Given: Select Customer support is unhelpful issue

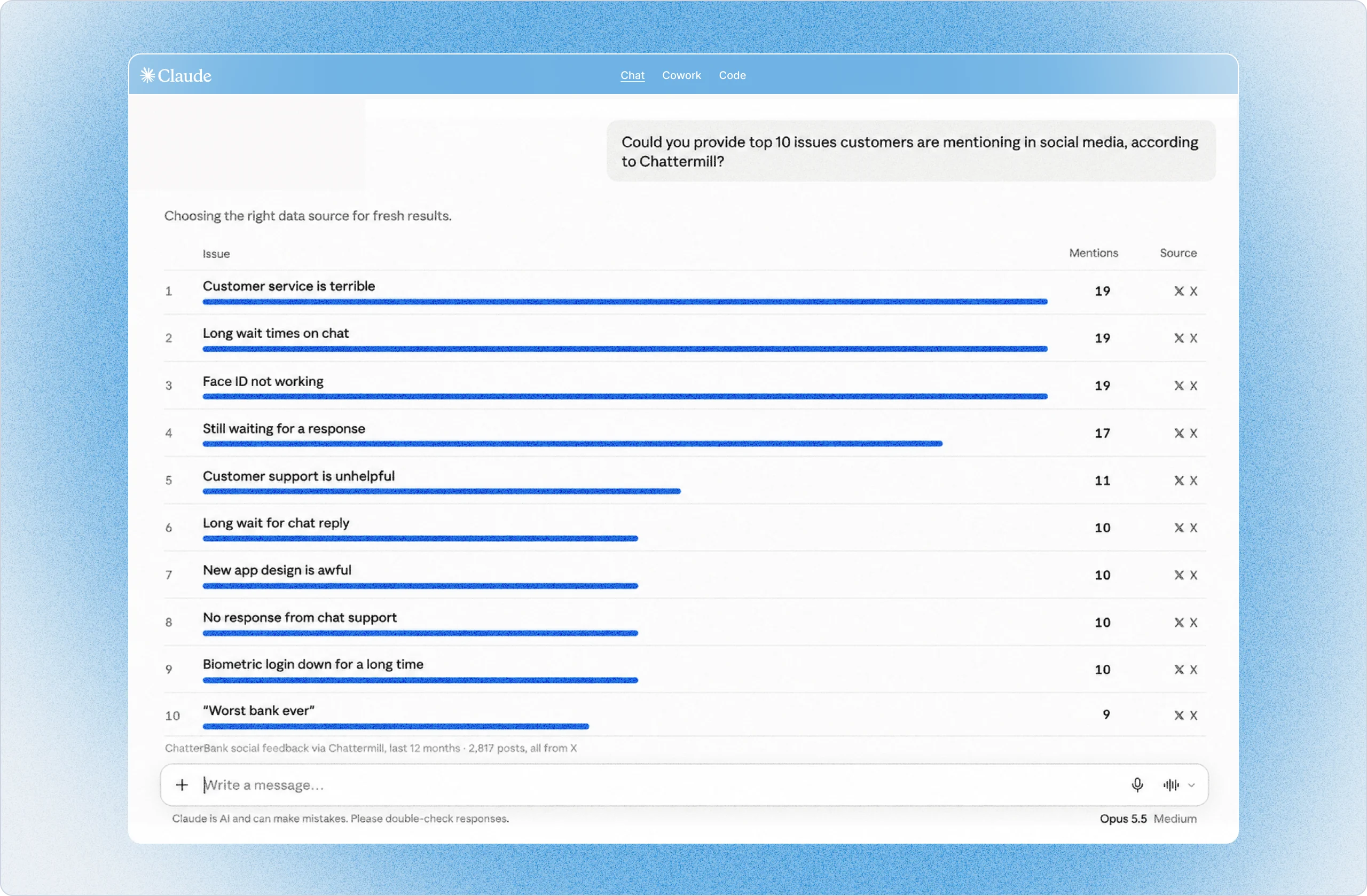Looking at the screenshot, I should pos(298,476).
